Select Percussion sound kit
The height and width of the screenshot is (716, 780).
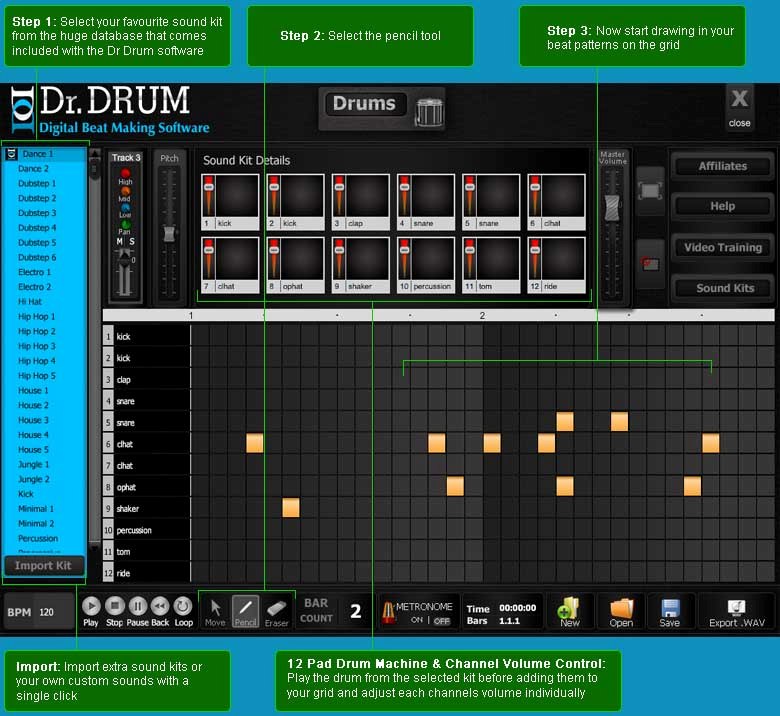pos(45,538)
